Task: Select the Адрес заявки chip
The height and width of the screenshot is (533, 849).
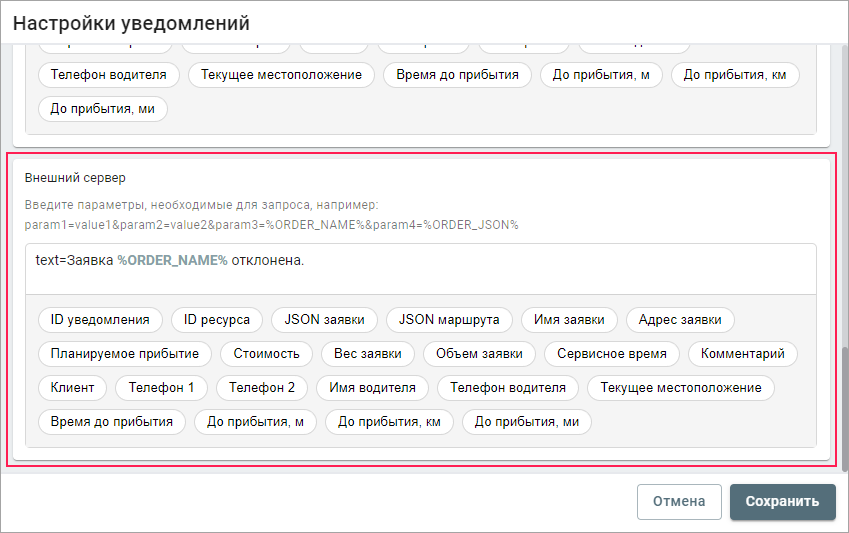Action: click(680, 320)
